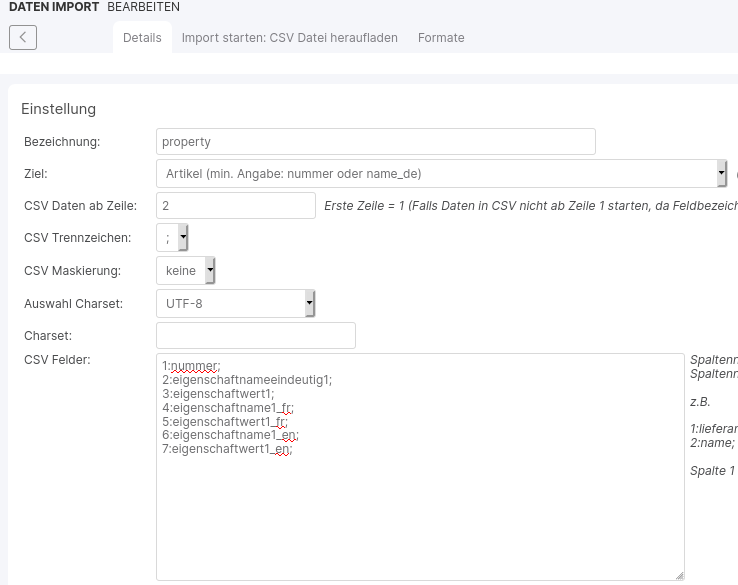This screenshot has width=738, height=585.
Task: Click line 1:nummer; in textarea
Action: 191,366
